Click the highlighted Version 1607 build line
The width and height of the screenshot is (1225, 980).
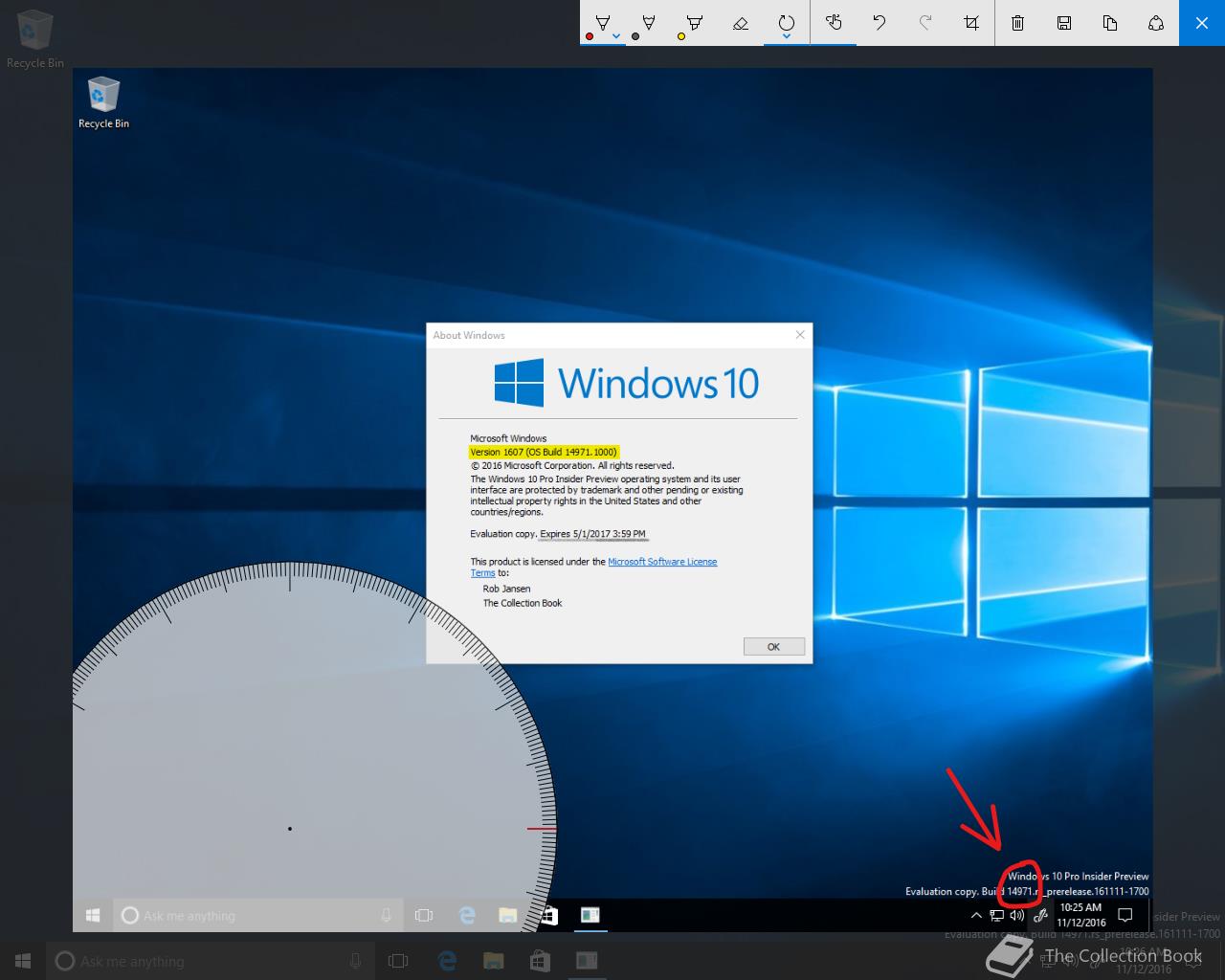pos(544,452)
